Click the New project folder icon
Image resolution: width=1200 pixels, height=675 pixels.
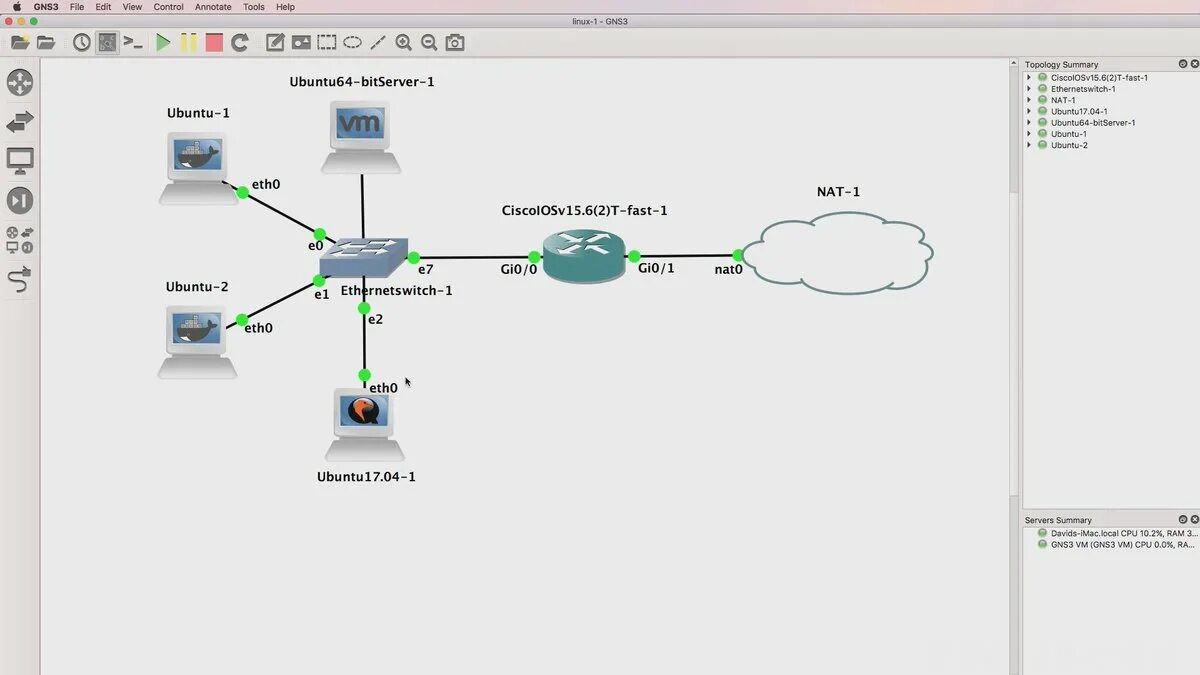coord(20,43)
